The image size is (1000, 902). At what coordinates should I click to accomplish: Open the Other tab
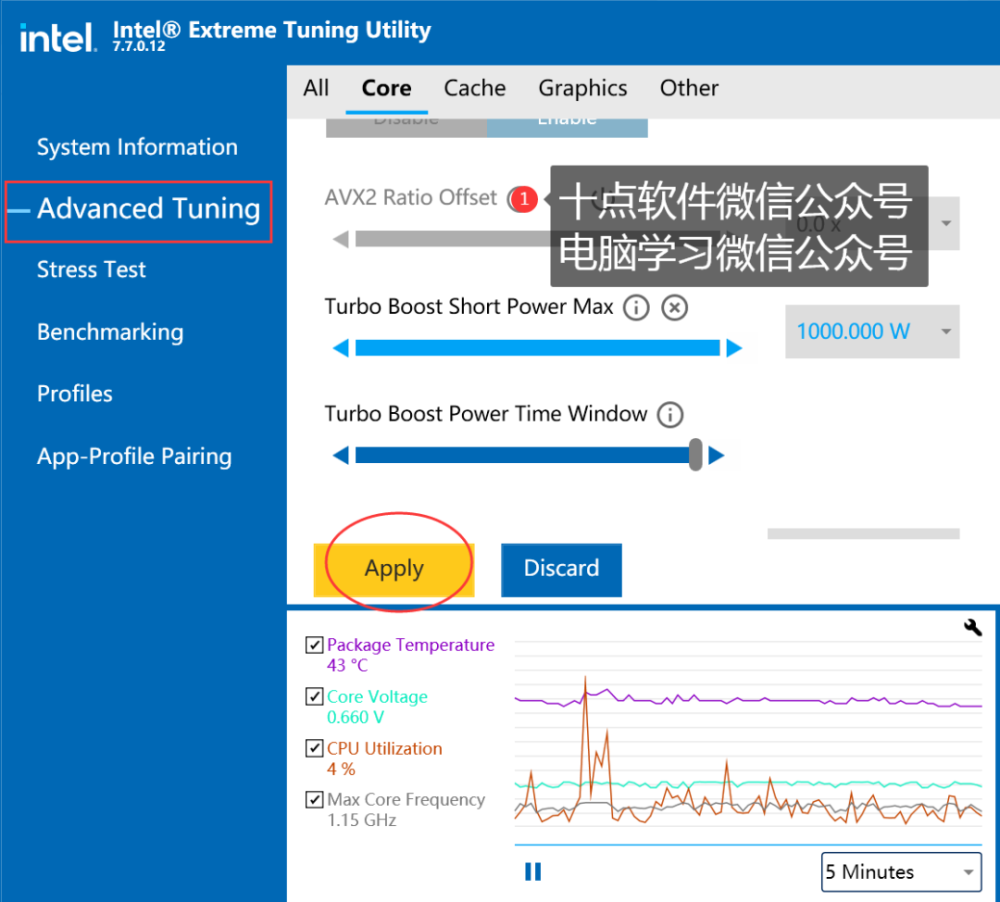tap(689, 88)
